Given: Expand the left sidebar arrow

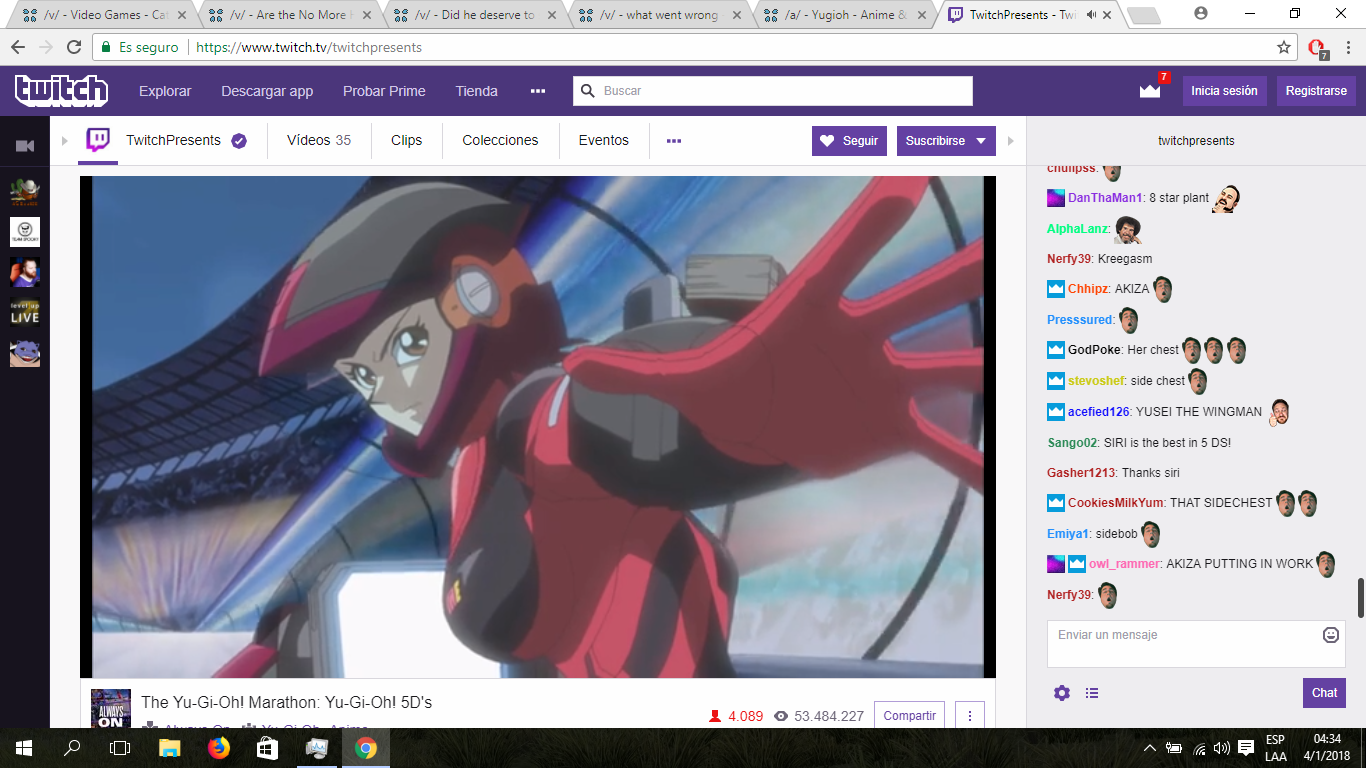Looking at the screenshot, I should (65, 141).
